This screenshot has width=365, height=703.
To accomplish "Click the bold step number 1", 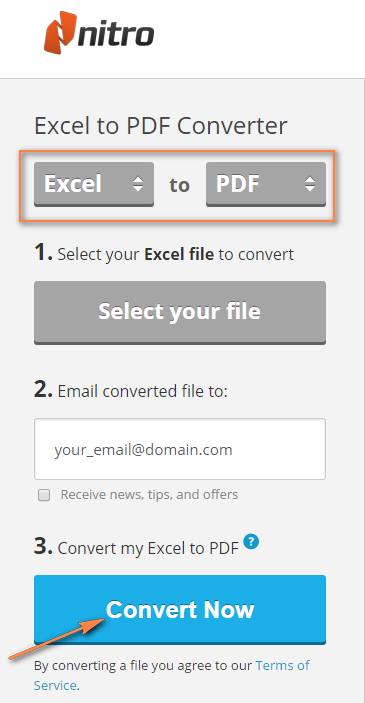I will tap(43, 253).
